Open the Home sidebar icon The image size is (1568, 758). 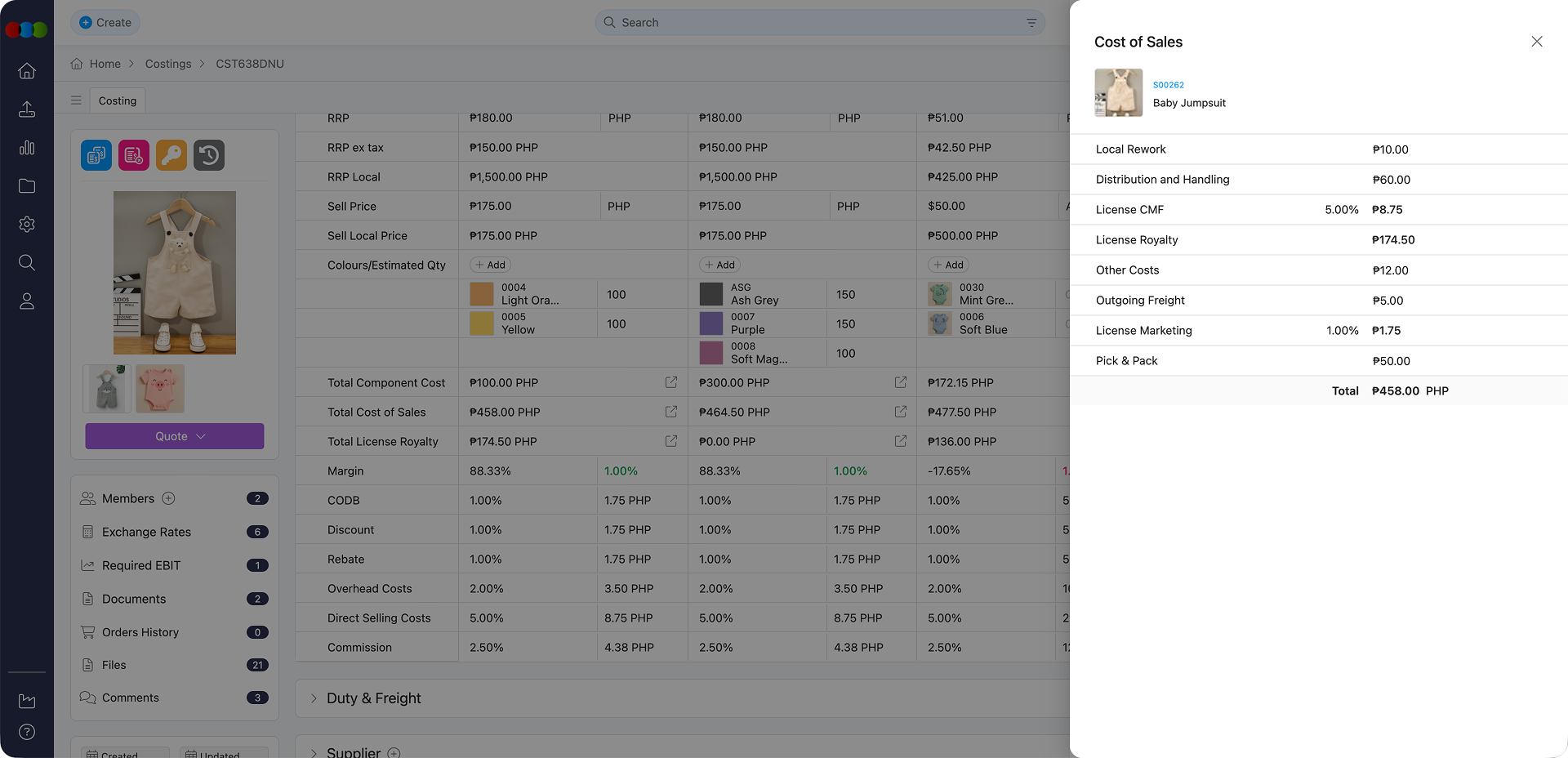click(x=27, y=71)
